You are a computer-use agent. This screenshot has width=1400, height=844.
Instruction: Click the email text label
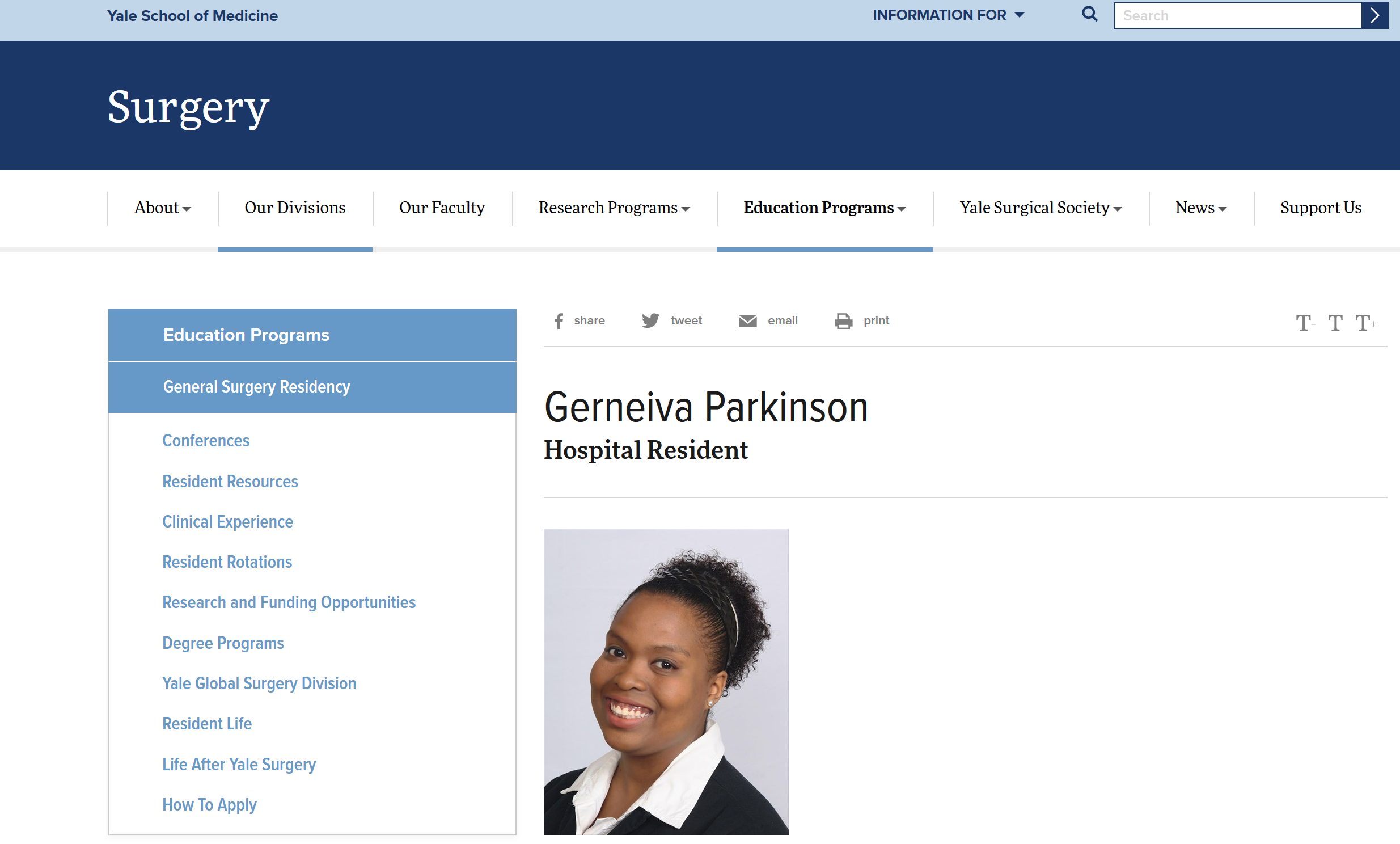click(783, 320)
